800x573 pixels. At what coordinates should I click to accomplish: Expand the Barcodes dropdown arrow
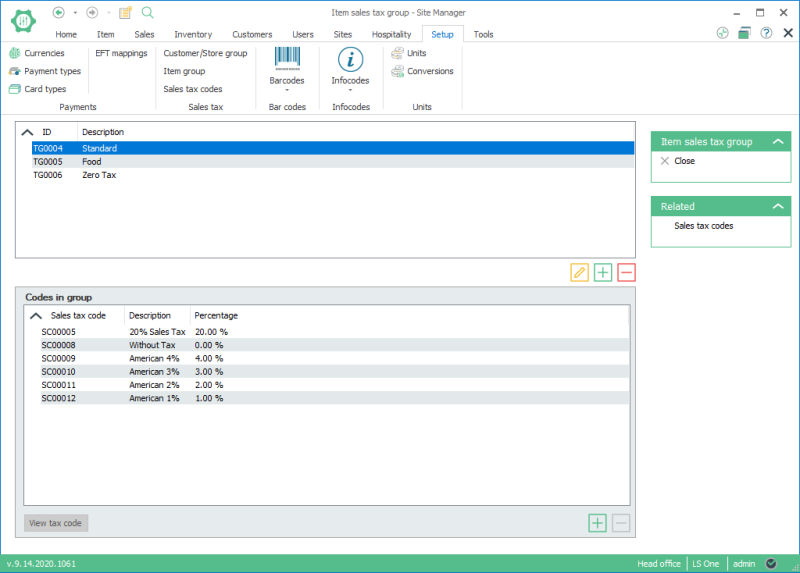pos(287,91)
